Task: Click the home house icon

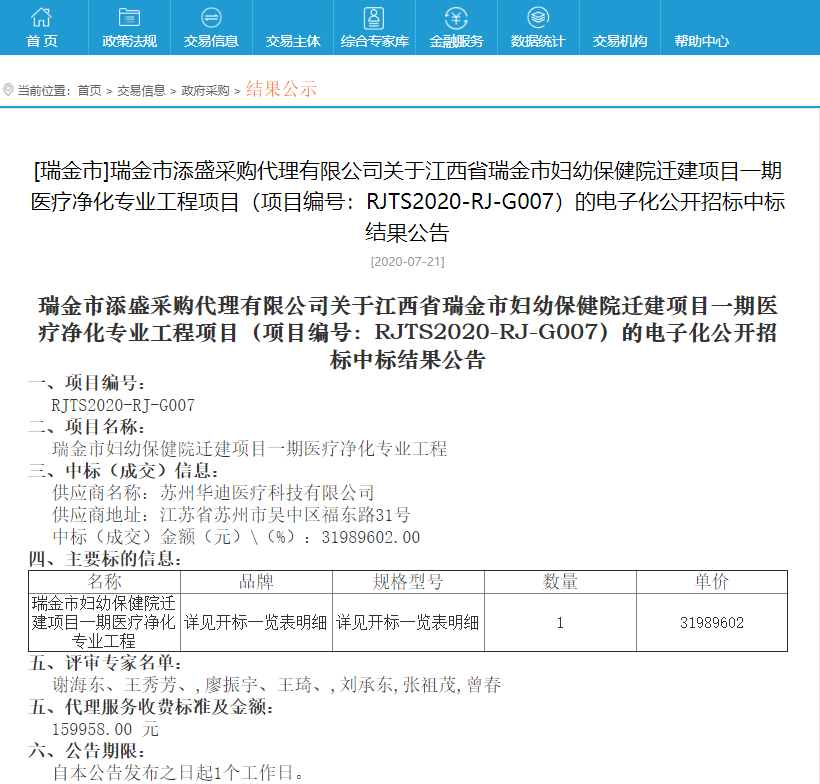Action: click(41, 17)
